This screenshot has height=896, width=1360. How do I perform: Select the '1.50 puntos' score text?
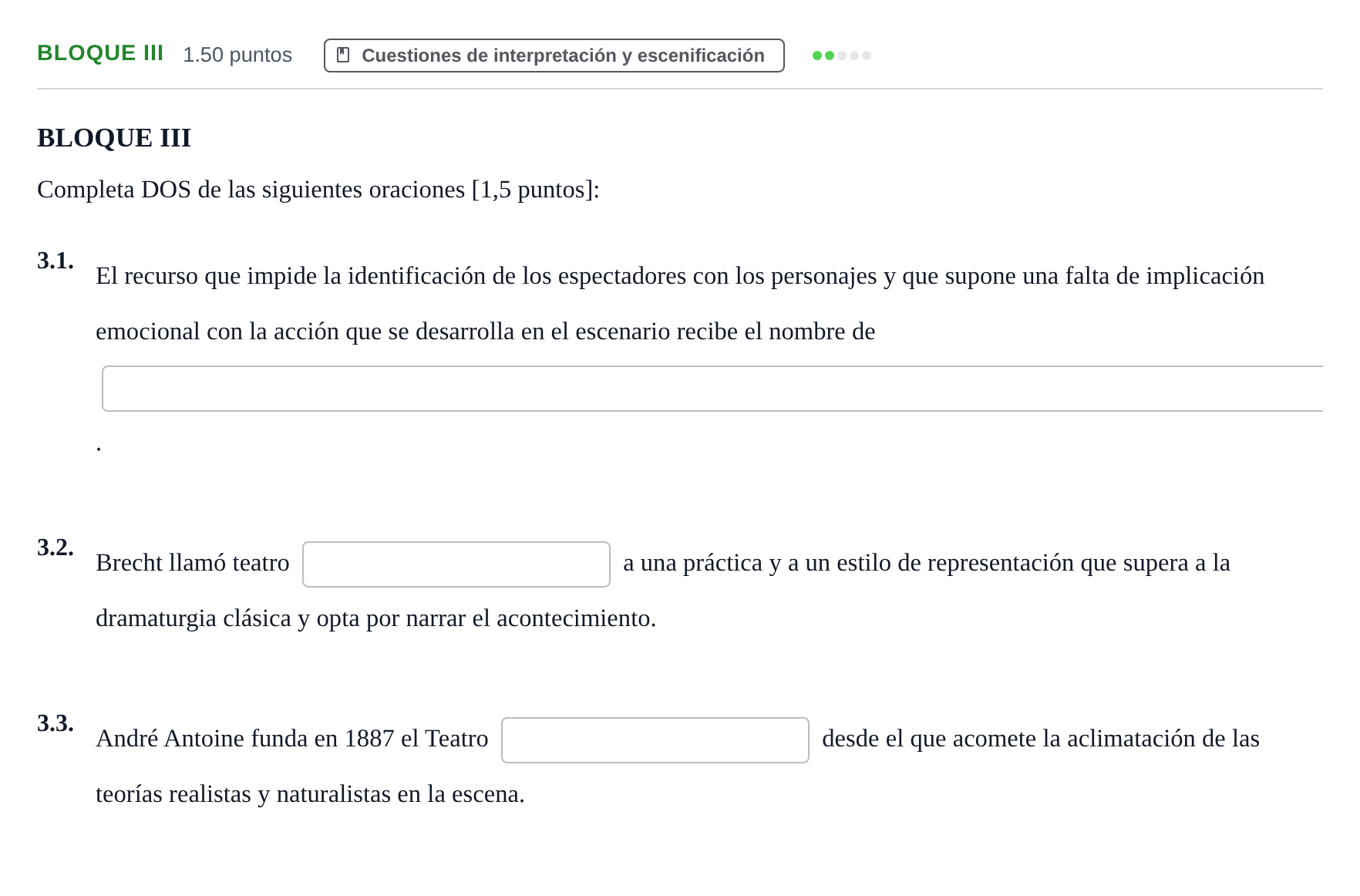(x=237, y=55)
